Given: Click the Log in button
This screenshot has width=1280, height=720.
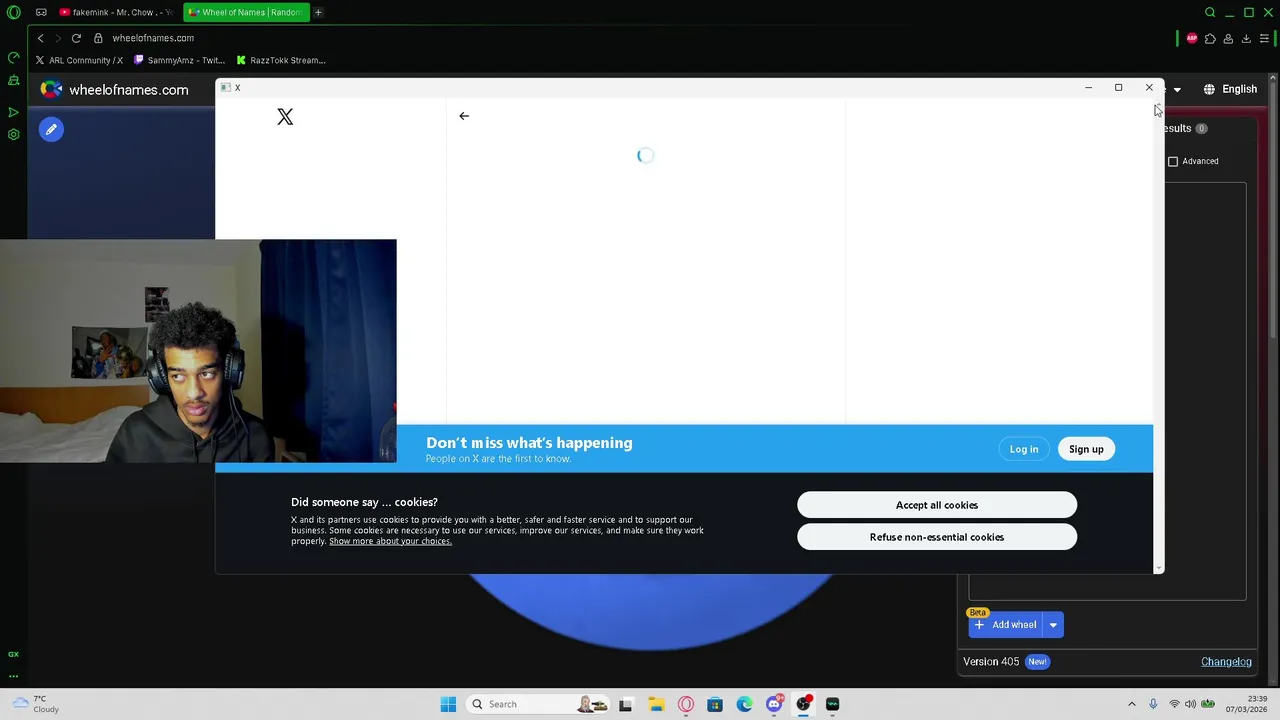Looking at the screenshot, I should [x=1024, y=449].
